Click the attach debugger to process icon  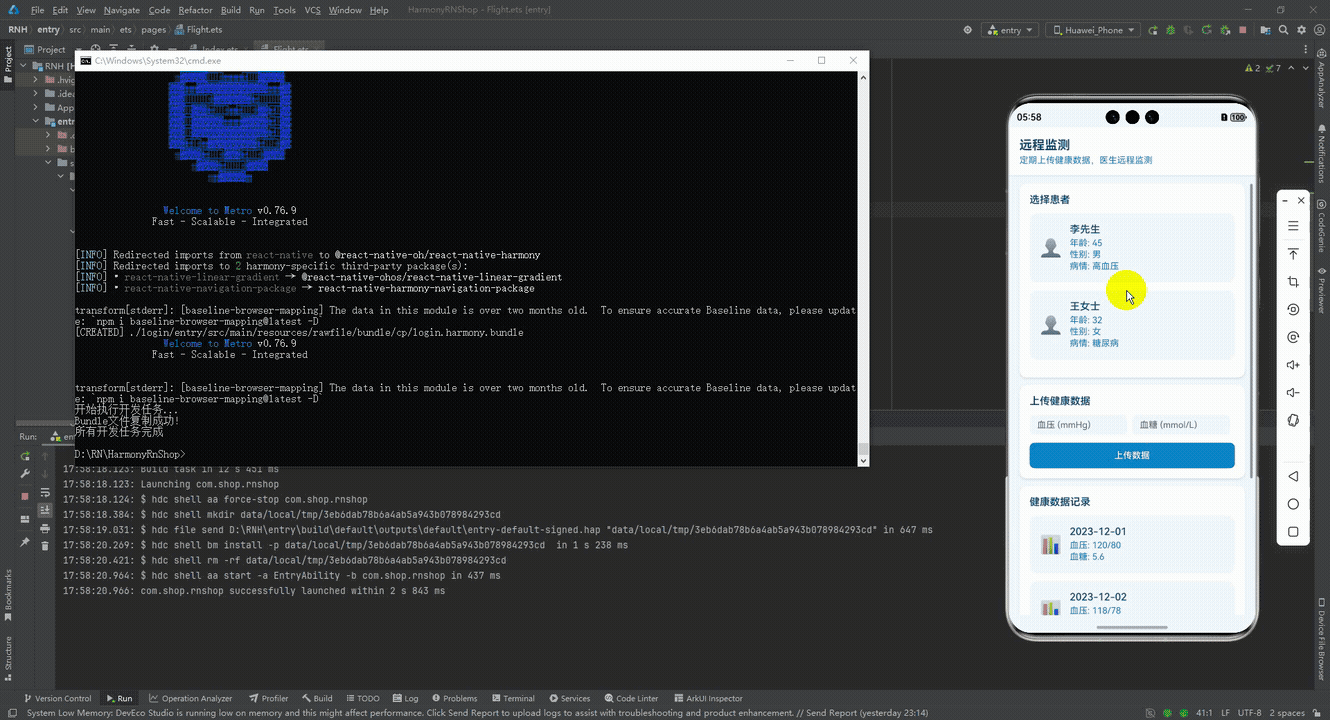[x=1225, y=30]
